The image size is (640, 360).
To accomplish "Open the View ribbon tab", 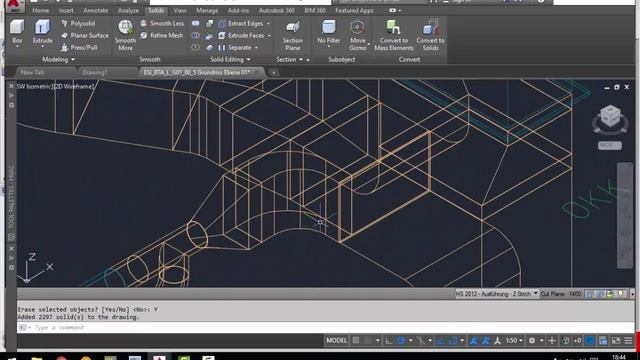I will 180,11.
